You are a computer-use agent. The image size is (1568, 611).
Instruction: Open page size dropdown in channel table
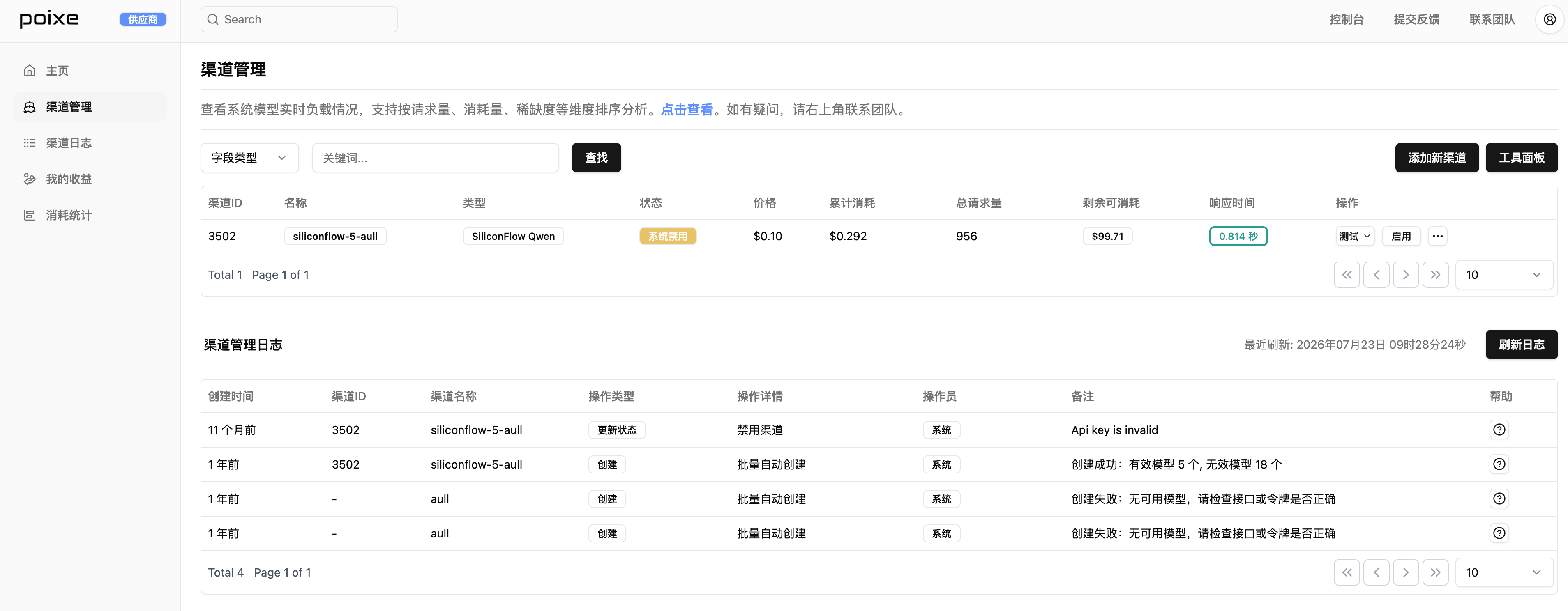pyautogui.click(x=1503, y=275)
